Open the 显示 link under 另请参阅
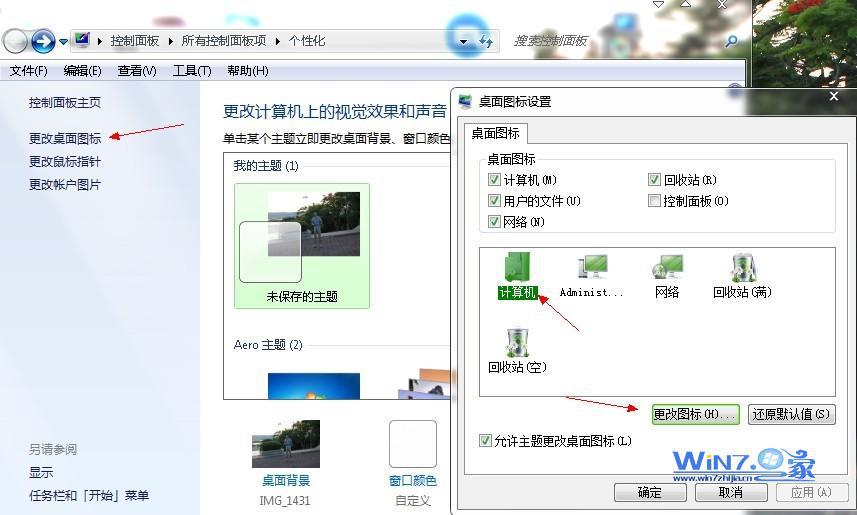 point(41,472)
